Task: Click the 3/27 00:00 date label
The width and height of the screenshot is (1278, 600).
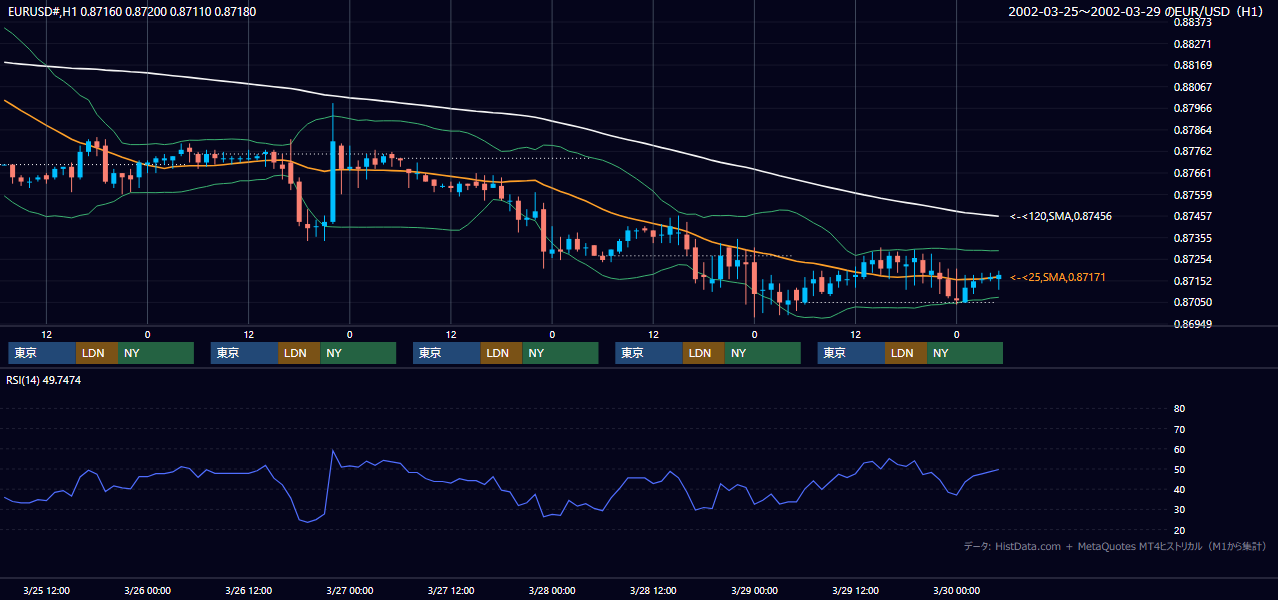Action: 349,590
